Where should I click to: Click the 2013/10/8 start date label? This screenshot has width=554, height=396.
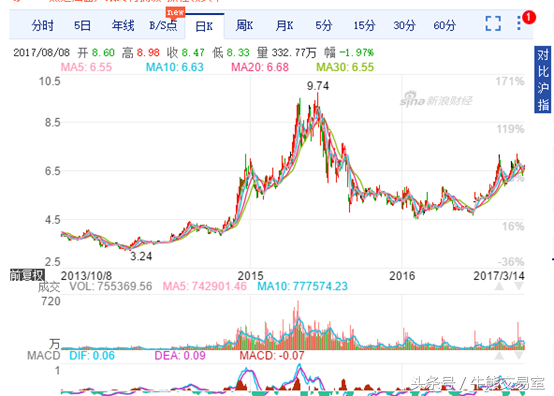point(86,276)
